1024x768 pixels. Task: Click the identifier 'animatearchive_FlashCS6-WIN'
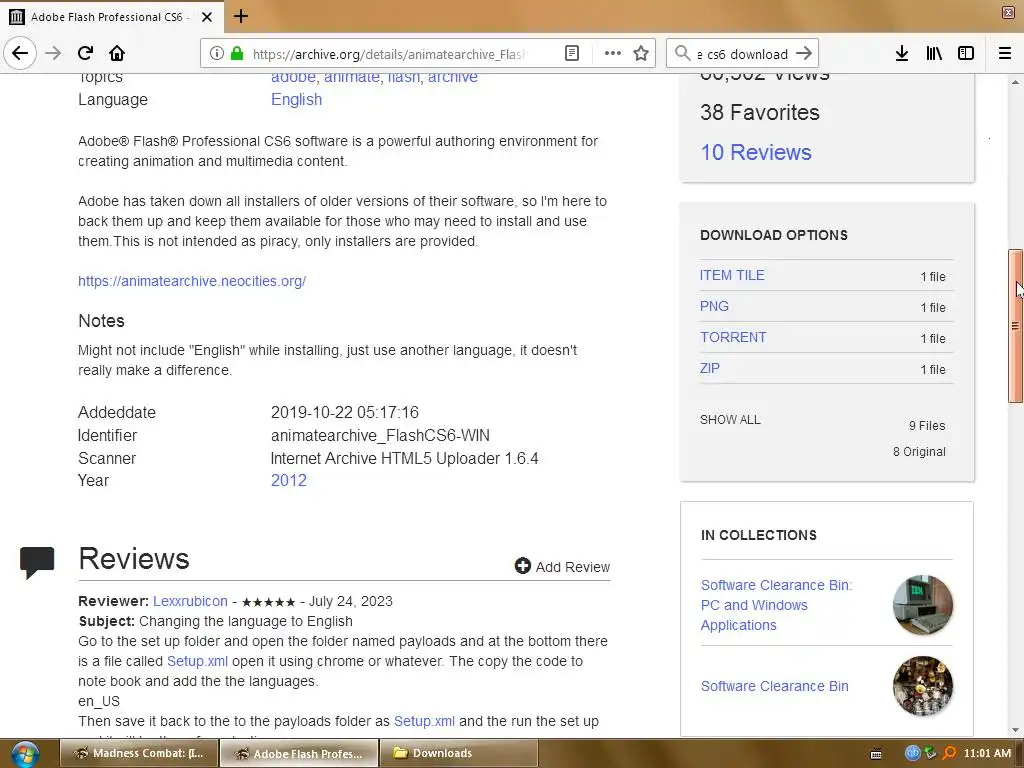tap(380, 435)
